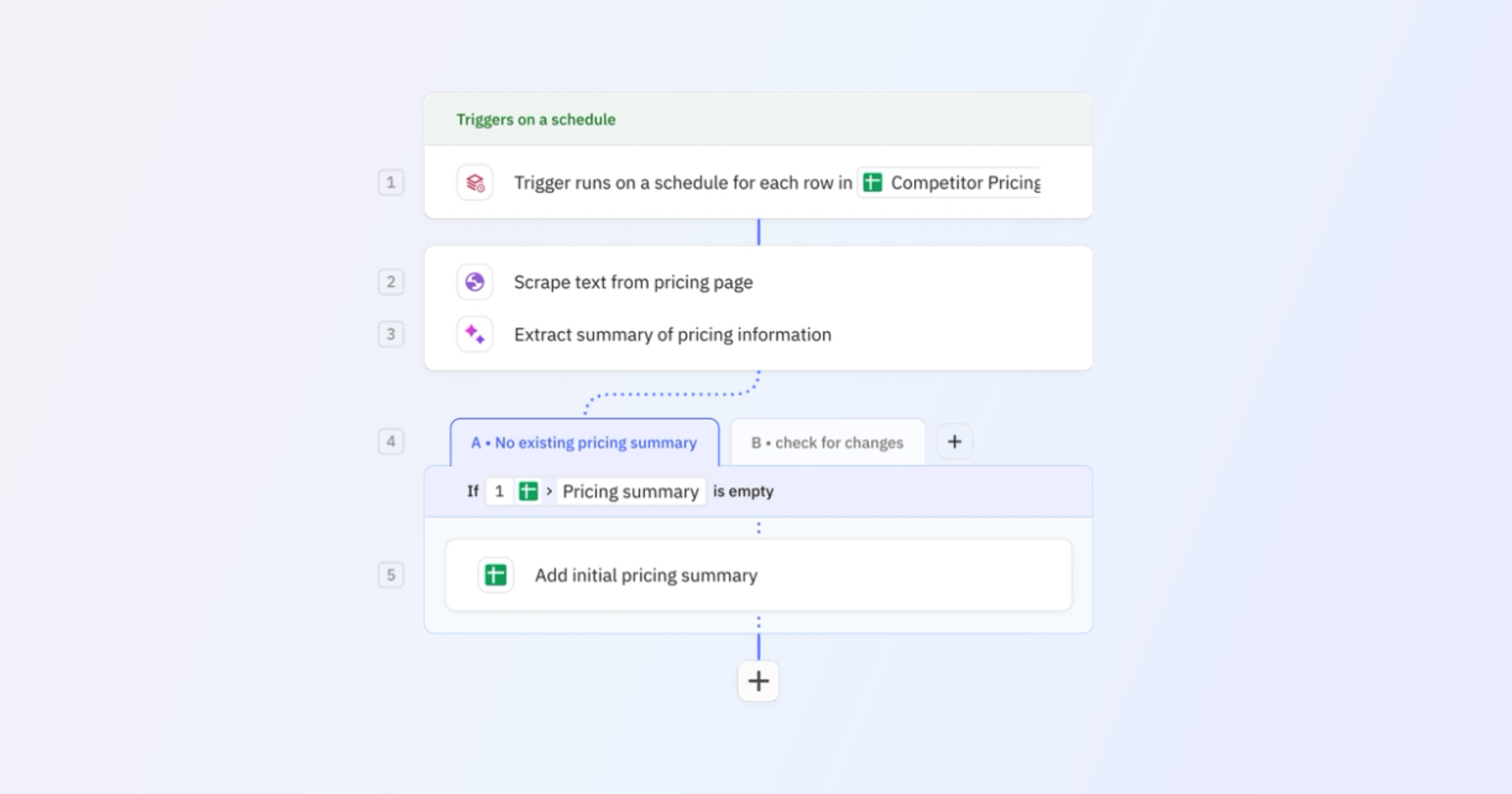Screen dimensions: 1512x794
Task: Expand the chevron between step 1 and Pricing summary
Action: coord(549,491)
